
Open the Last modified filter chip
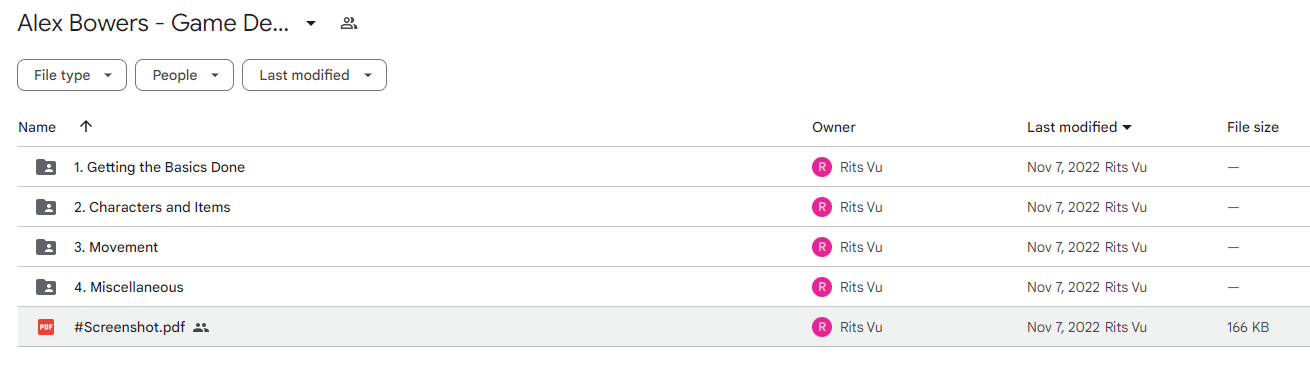click(314, 75)
